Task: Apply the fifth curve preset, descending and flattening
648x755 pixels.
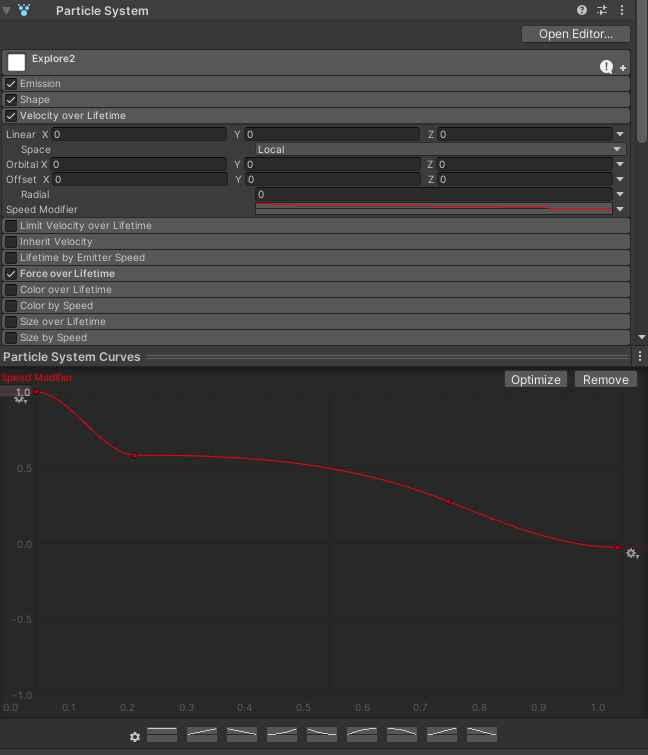Action: pos(322,735)
